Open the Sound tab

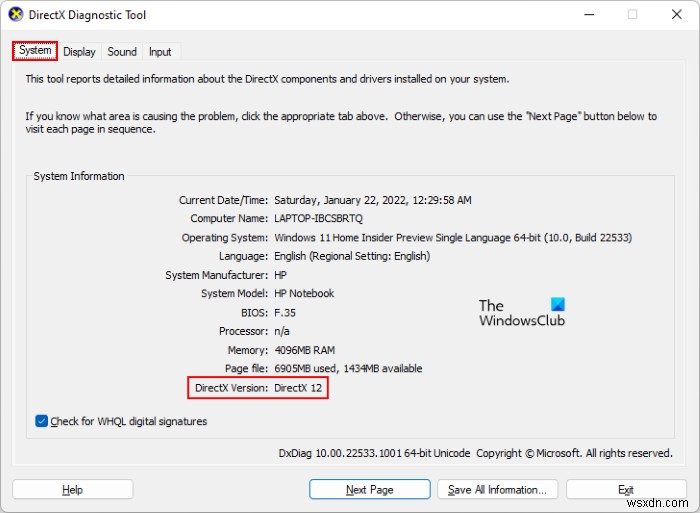click(x=122, y=52)
